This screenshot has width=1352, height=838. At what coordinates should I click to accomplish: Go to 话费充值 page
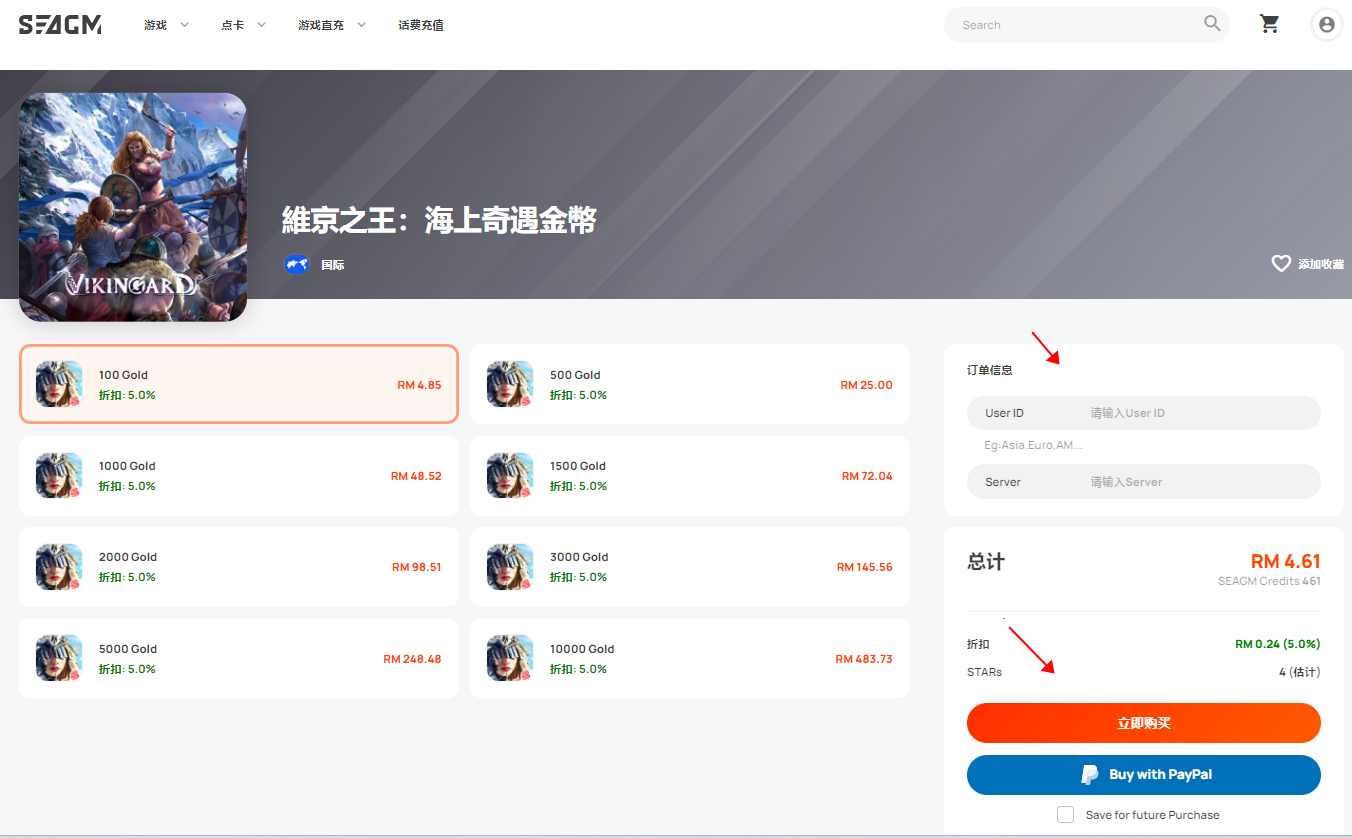421,25
